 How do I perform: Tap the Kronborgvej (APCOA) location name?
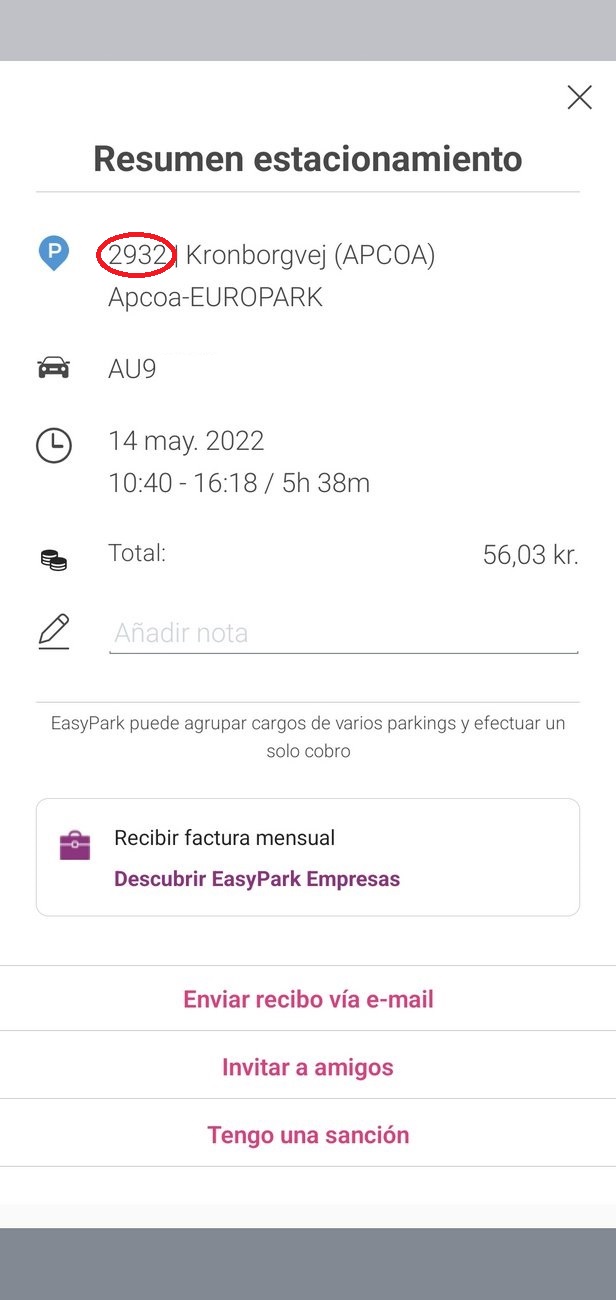(310, 256)
